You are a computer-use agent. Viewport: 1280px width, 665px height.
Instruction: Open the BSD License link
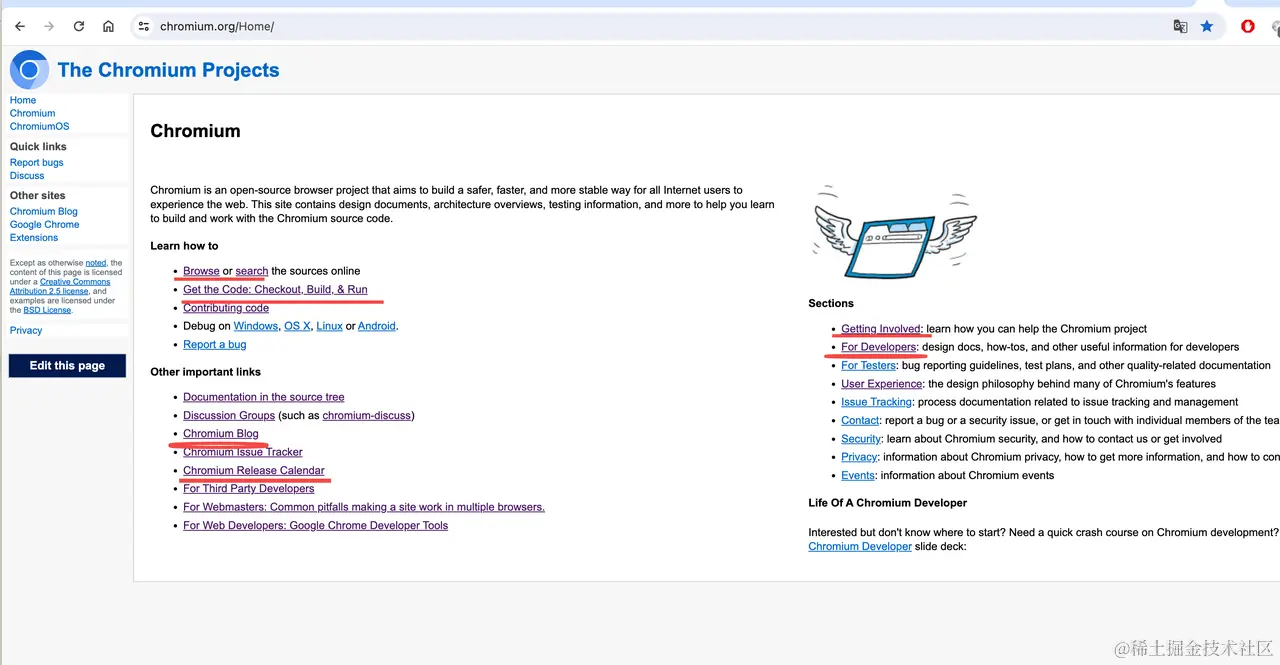48,310
